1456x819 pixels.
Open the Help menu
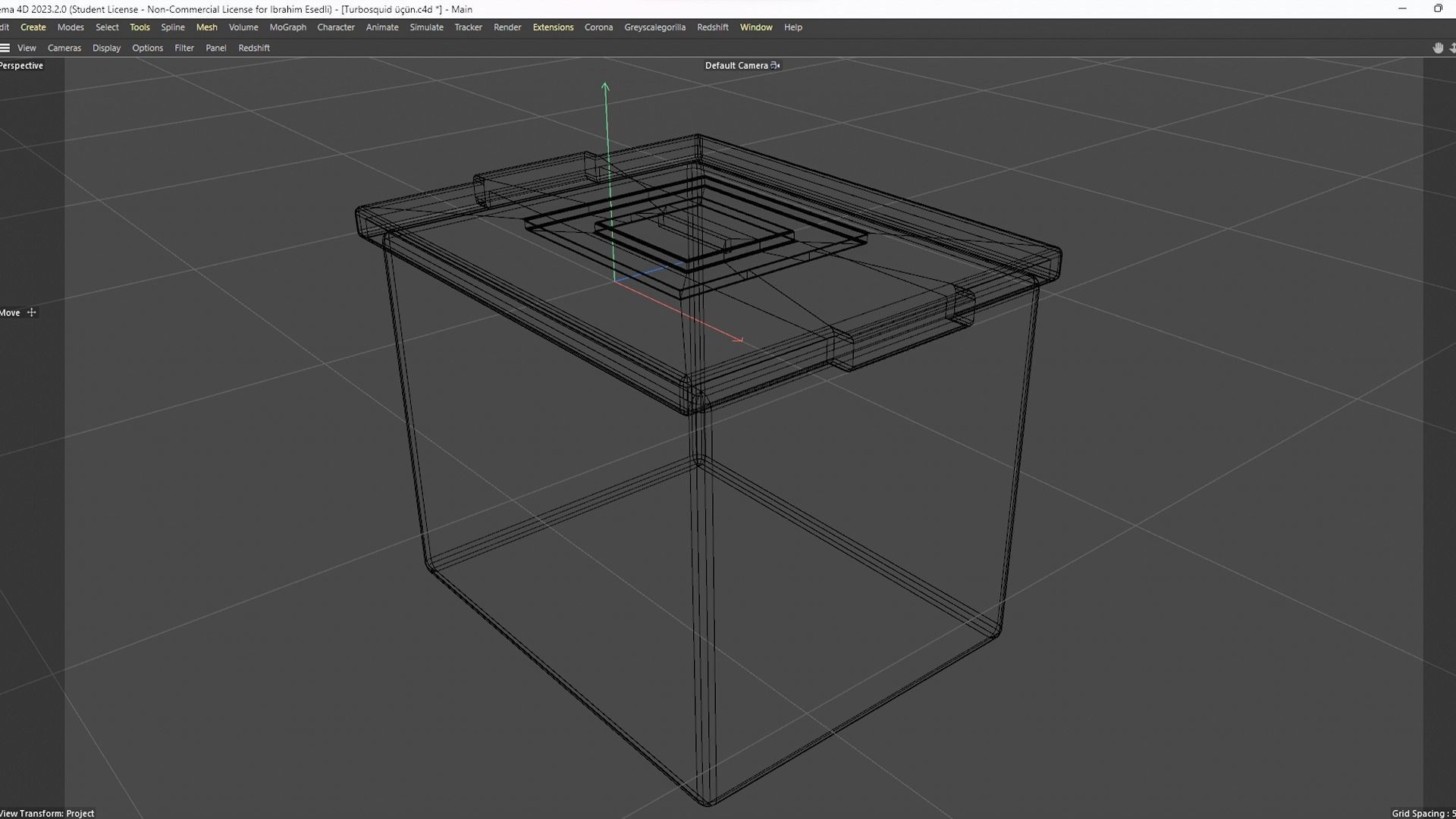792,27
